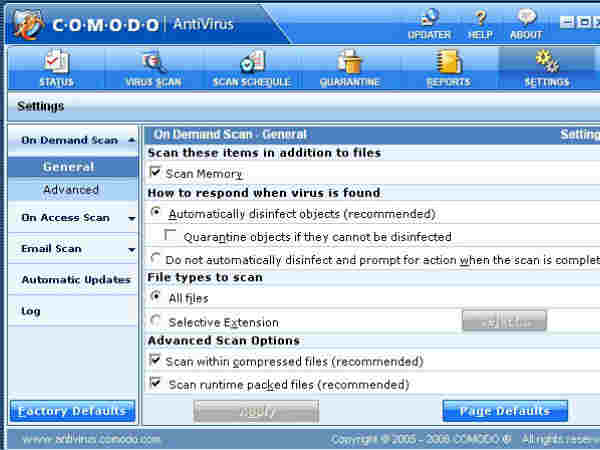Toggle Scan within compressed files checkbox

coord(155,360)
